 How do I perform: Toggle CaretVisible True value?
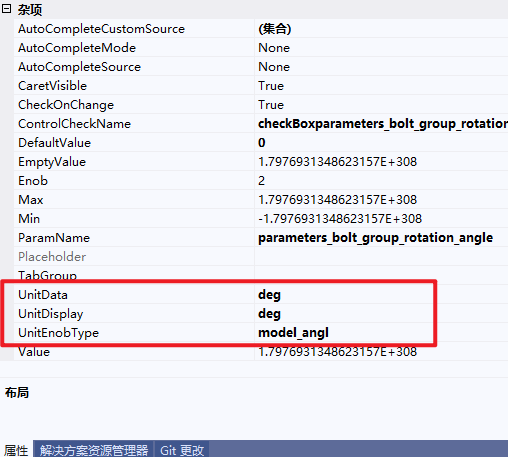[381, 86]
